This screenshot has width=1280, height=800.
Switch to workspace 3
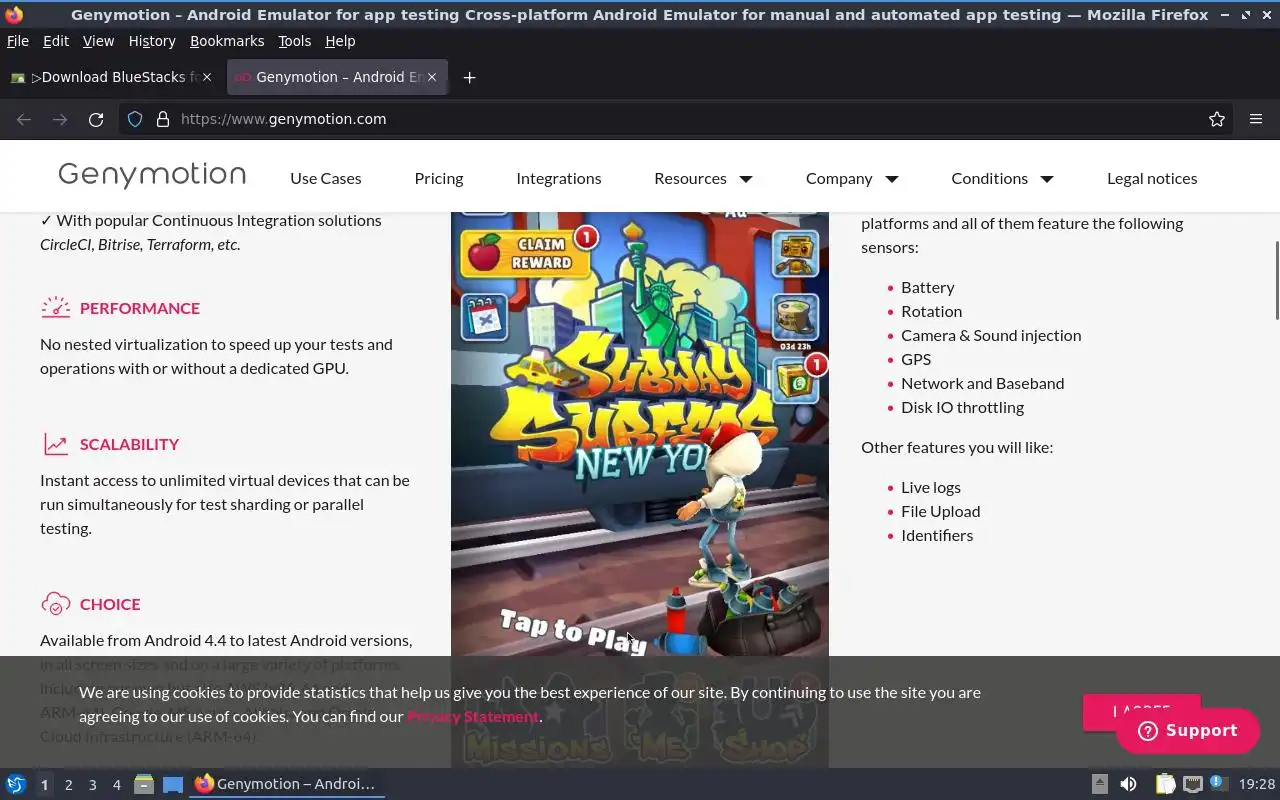[92, 785]
